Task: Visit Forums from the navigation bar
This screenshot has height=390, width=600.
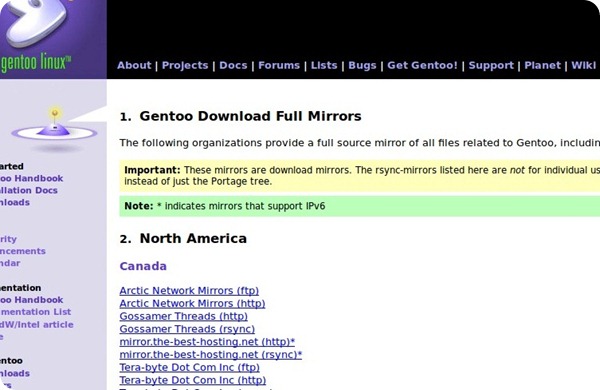Action: coord(279,65)
